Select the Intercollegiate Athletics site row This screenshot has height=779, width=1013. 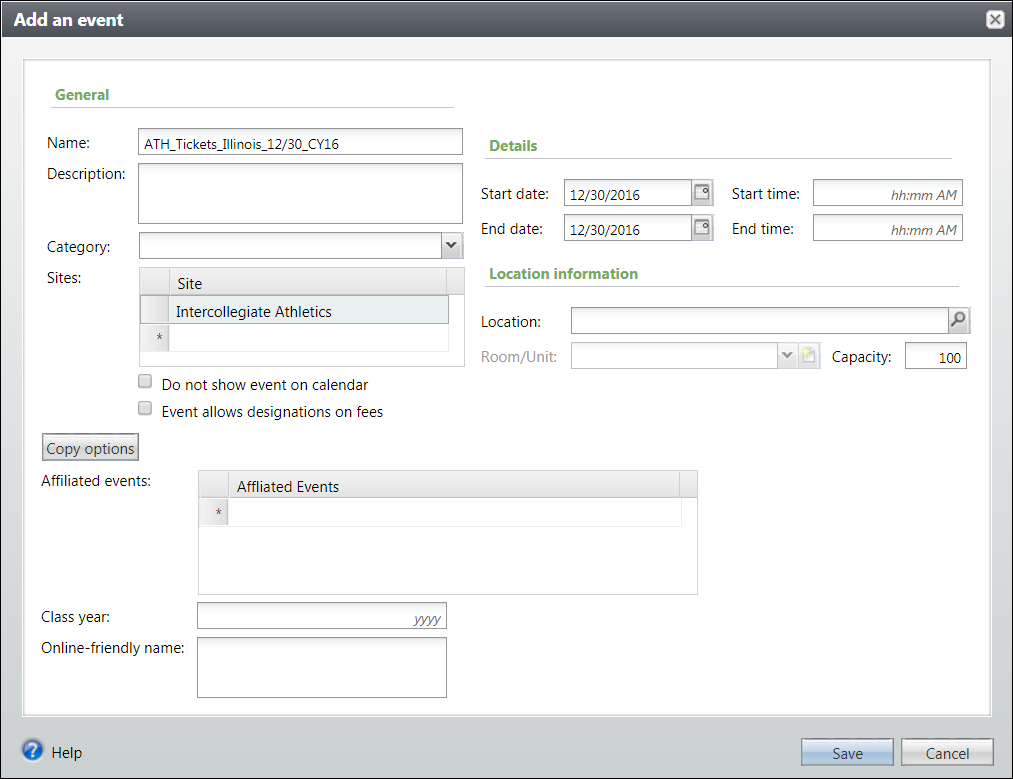point(308,312)
